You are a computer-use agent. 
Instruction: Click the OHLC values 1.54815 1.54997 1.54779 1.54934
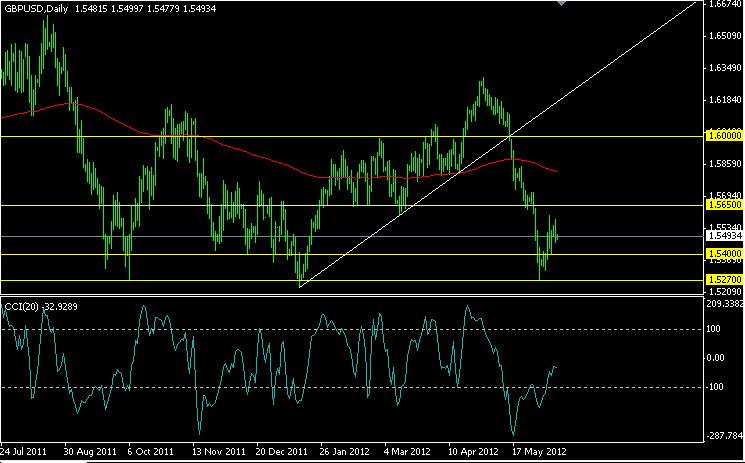coord(145,9)
